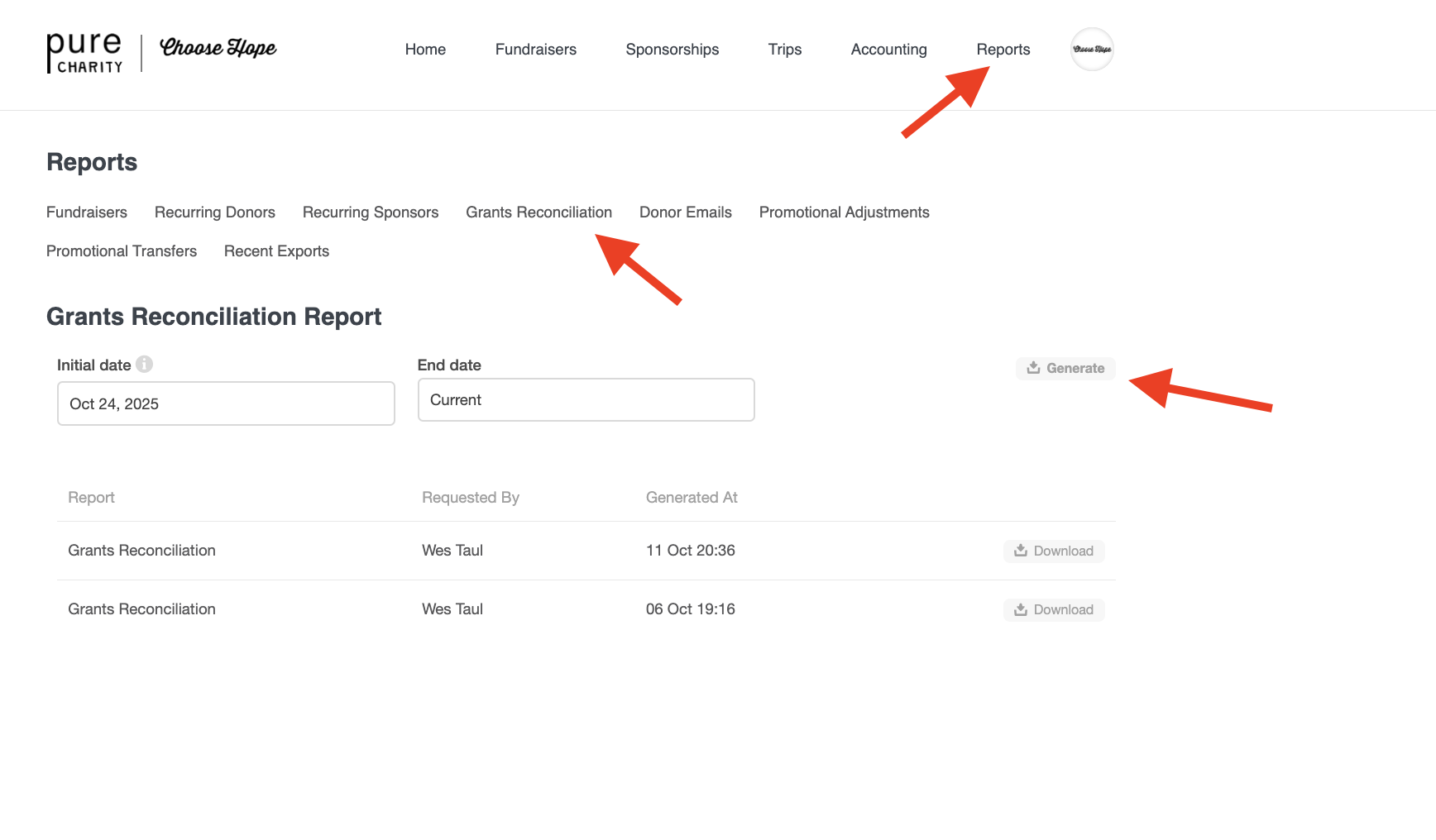Open the Promotional Adjustments report tab

(844, 212)
